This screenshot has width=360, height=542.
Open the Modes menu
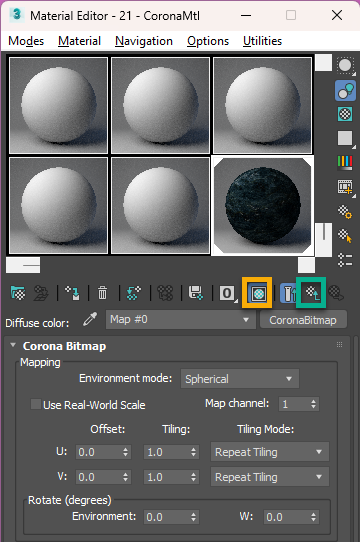click(x=26, y=41)
